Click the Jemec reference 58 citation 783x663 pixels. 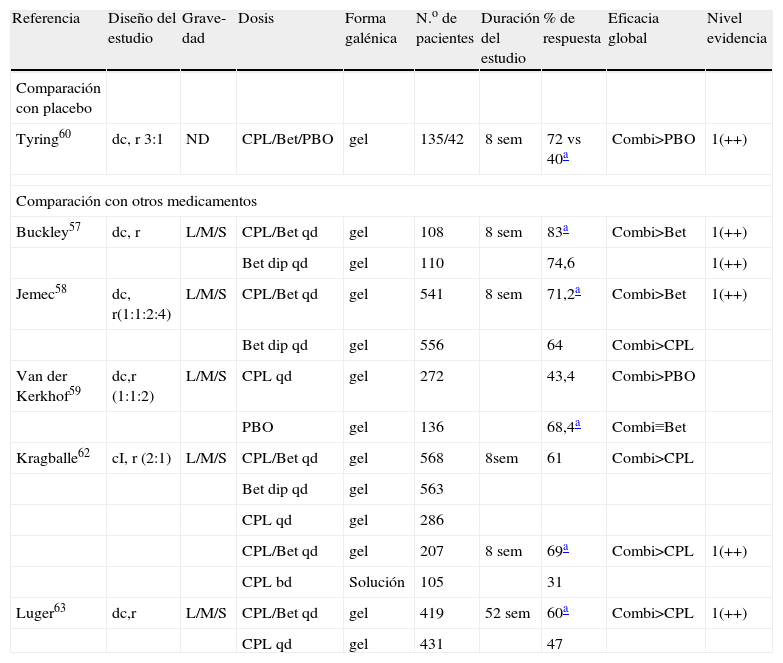click(x=68, y=289)
